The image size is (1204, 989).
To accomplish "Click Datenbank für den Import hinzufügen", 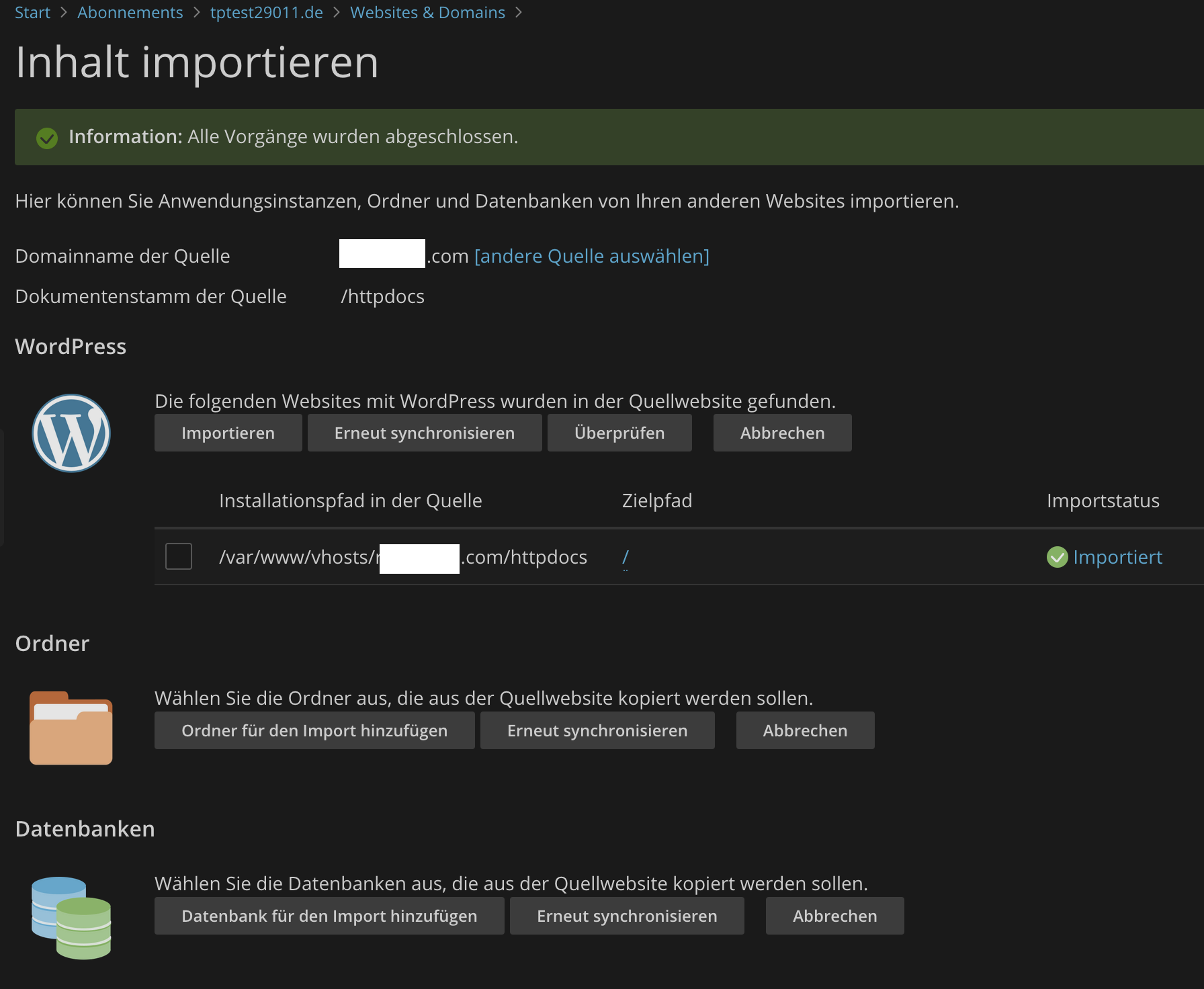I will pyautogui.click(x=329, y=916).
